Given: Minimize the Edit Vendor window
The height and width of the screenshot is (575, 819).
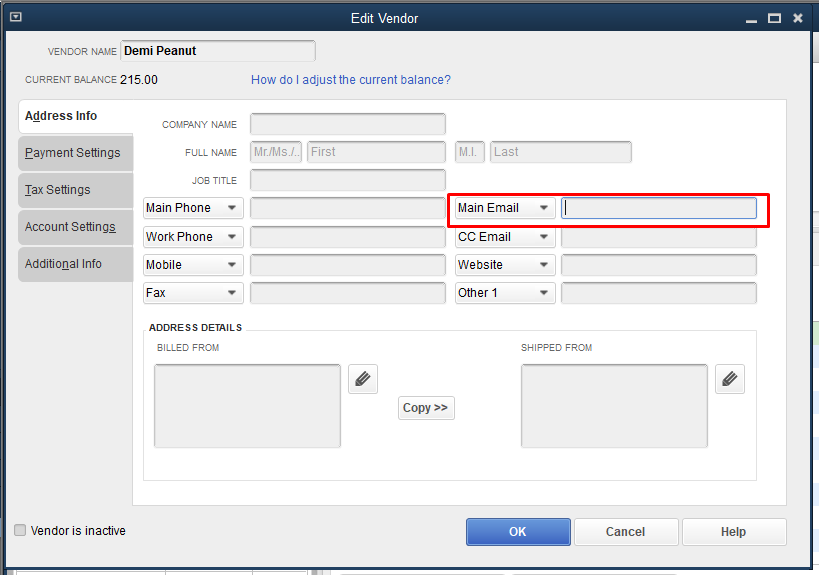Looking at the screenshot, I should [752, 19].
